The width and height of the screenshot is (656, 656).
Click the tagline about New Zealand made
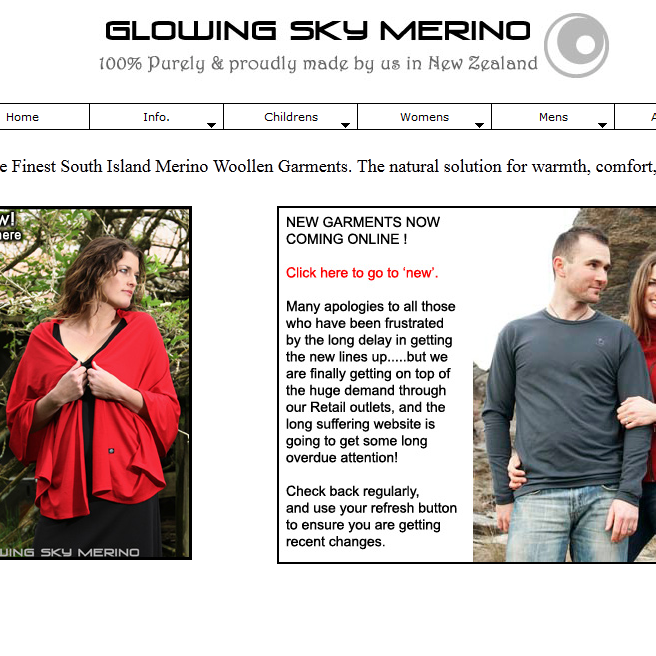pyautogui.click(x=318, y=64)
